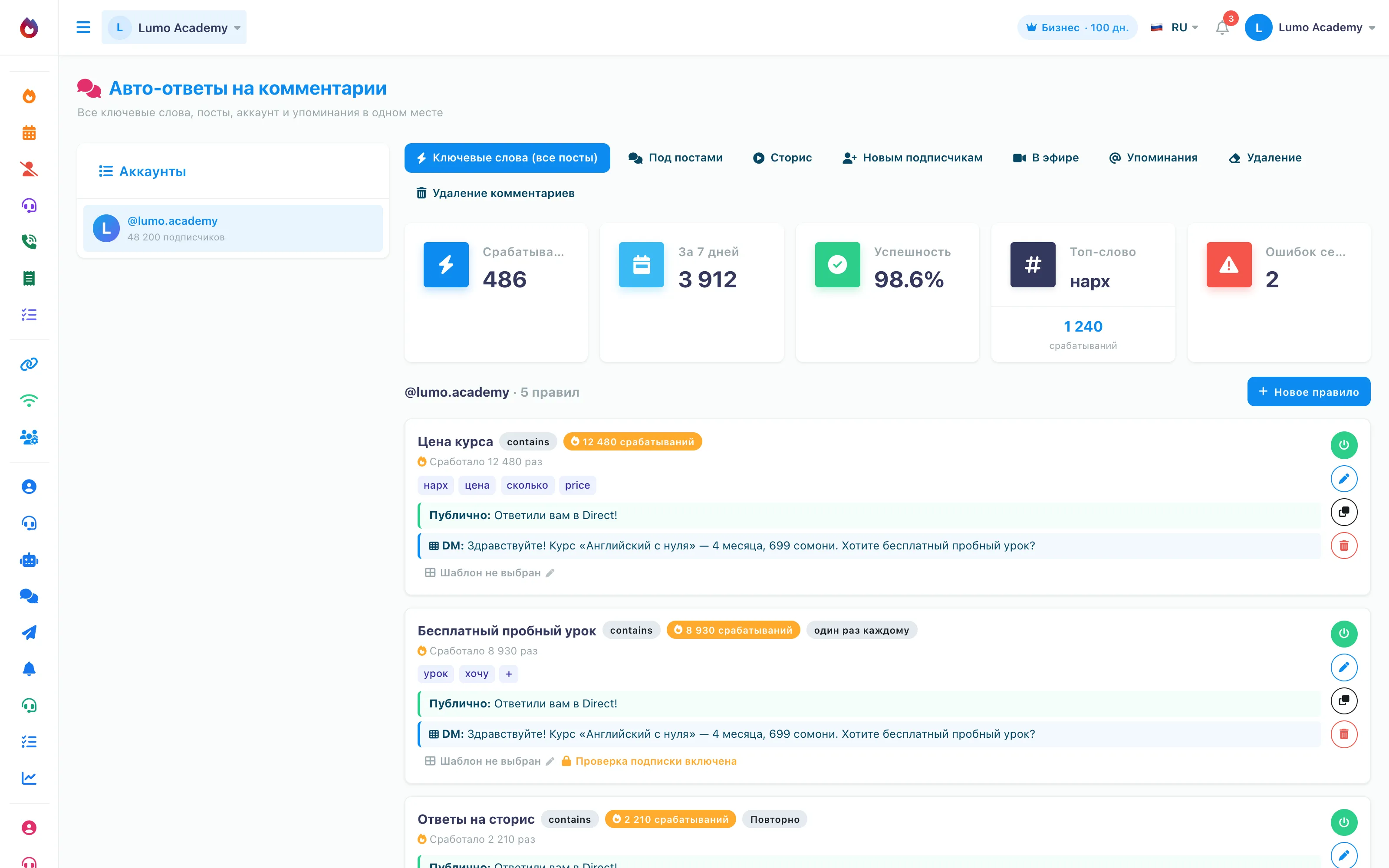The image size is (1389, 868).
Task: Click the нарх keyword tag
Action: tap(436, 485)
